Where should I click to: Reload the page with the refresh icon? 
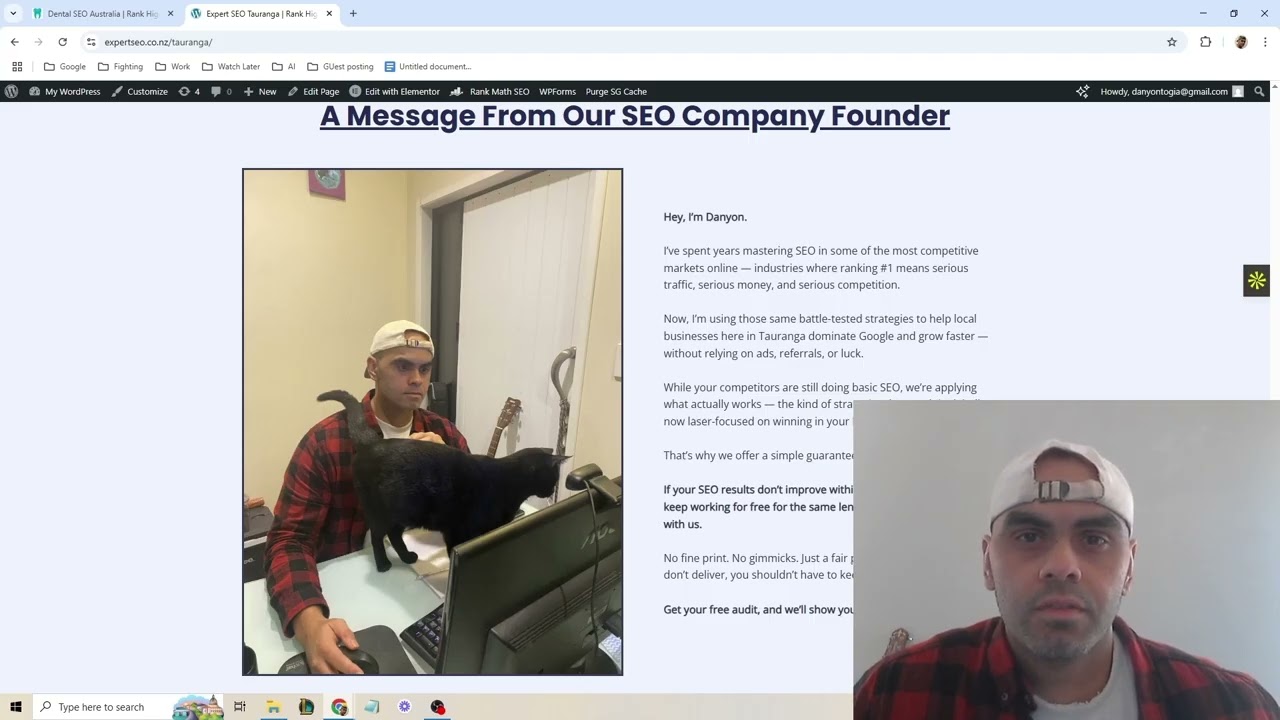(62, 42)
